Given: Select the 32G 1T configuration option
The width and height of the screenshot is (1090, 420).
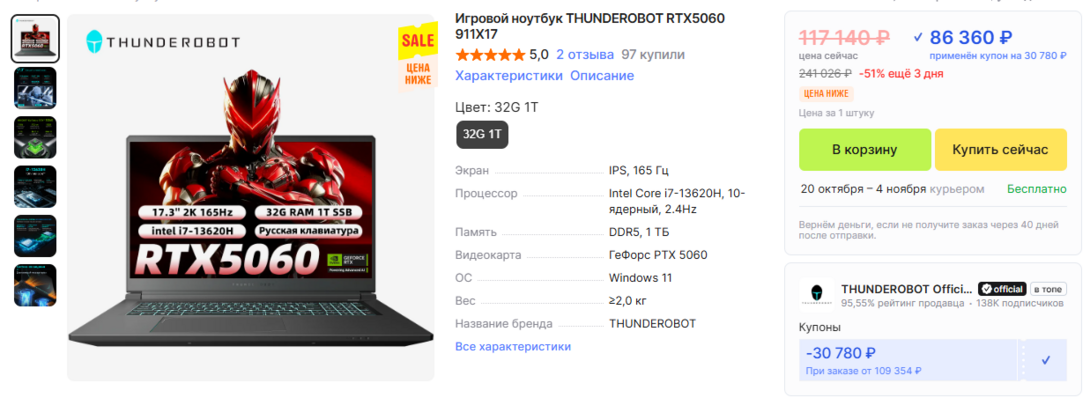Looking at the screenshot, I should pos(482,134).
